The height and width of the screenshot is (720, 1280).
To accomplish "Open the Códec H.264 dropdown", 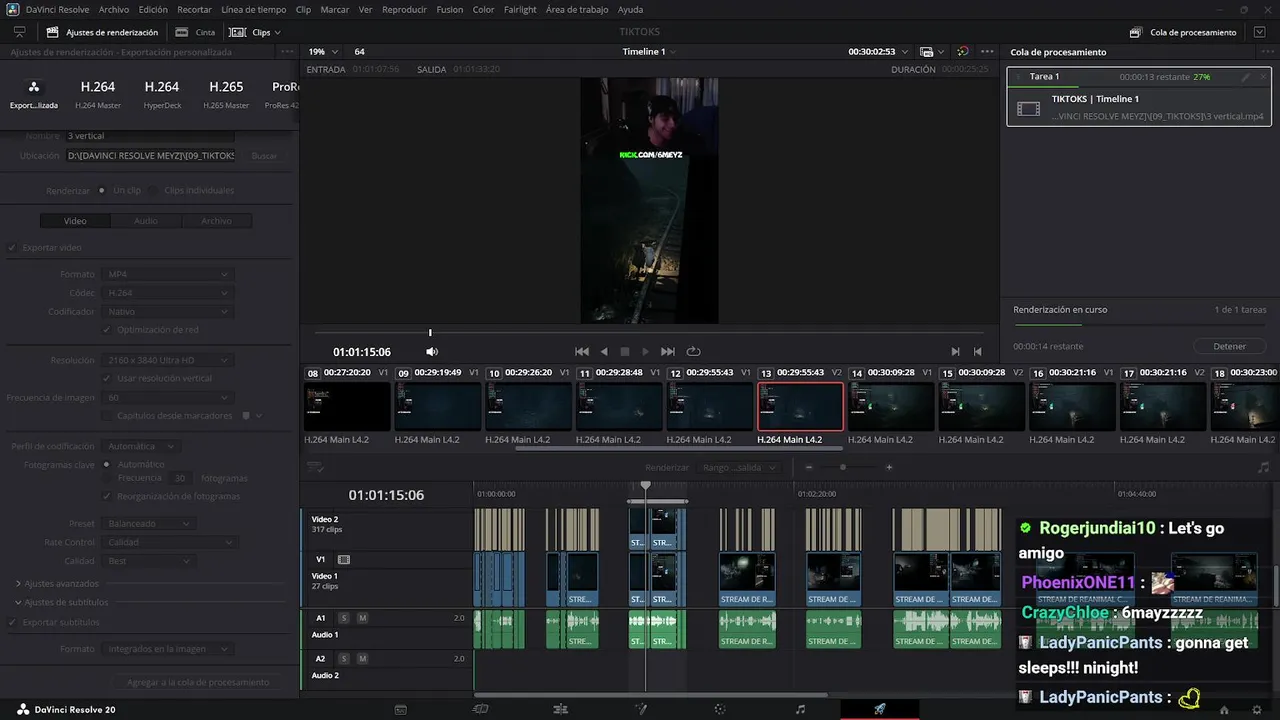I will coord(166,293).
